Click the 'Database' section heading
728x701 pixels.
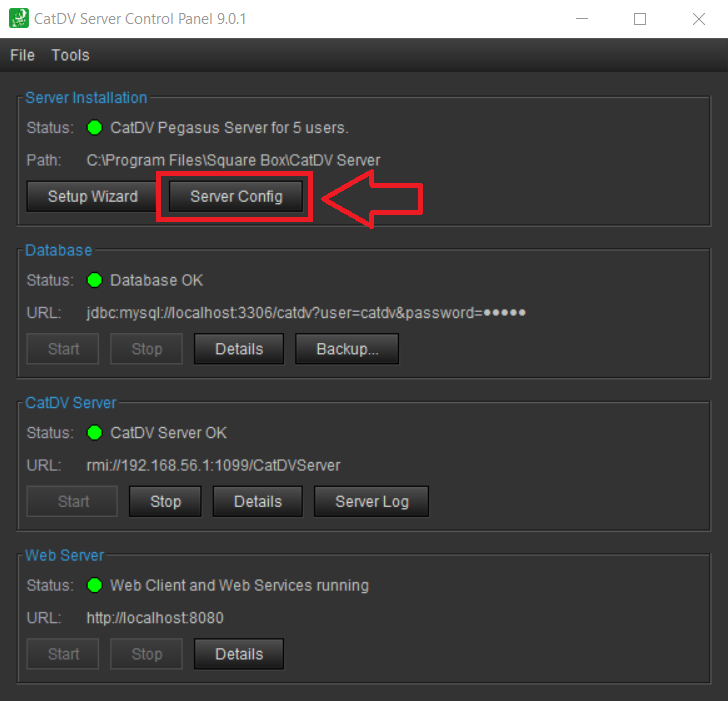point(58,250)
